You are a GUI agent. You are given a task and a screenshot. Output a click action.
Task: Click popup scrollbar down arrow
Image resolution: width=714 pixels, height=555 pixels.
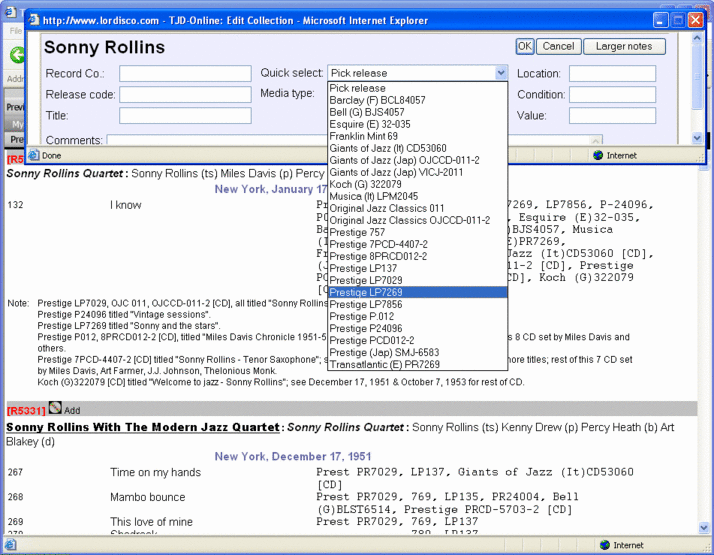pyautogui.click(x=697, y=137)
